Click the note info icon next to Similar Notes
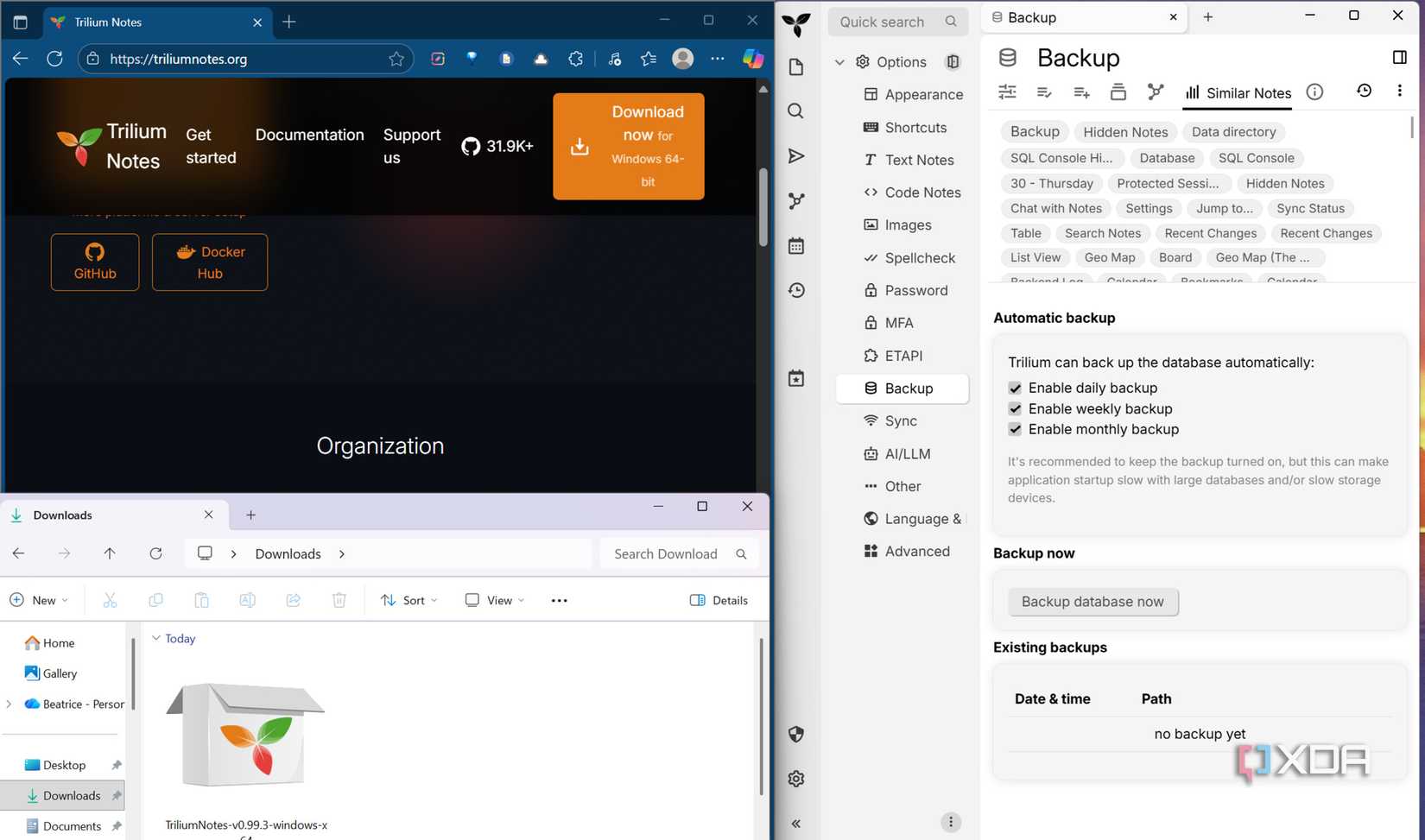Viewport: 1425px width, 840px height. [1314, 92]
